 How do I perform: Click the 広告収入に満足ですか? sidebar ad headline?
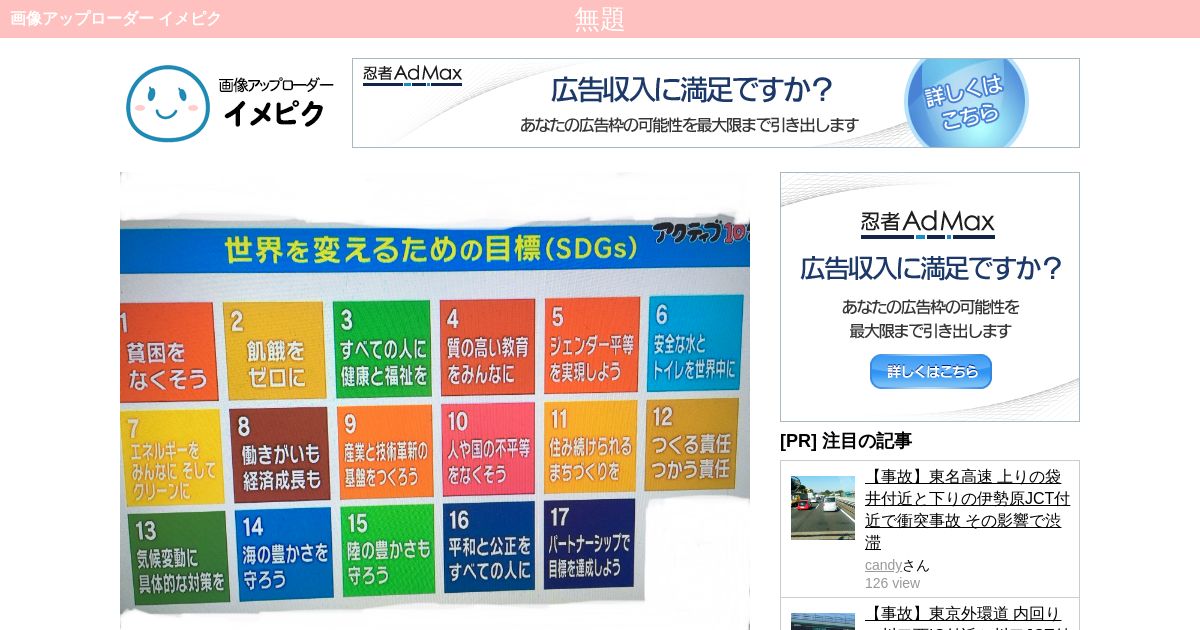(x=930, y=267)
